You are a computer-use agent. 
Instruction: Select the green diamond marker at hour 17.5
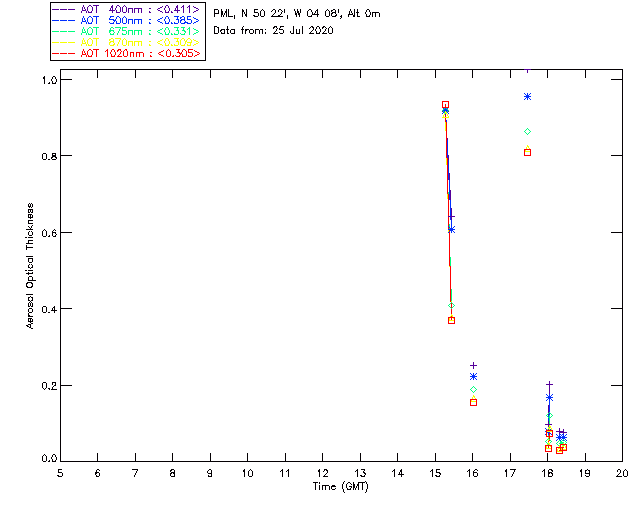tap(527, 131)
